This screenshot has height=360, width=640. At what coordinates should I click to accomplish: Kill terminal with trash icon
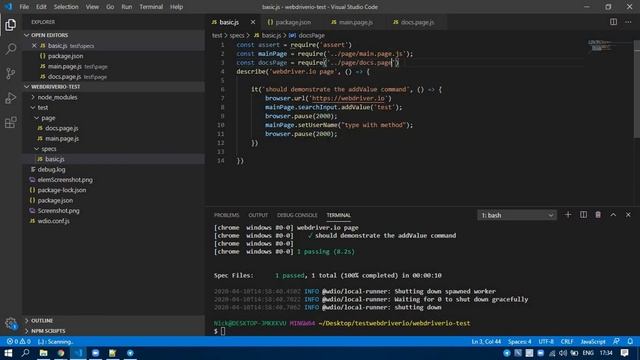coord(598,215)
